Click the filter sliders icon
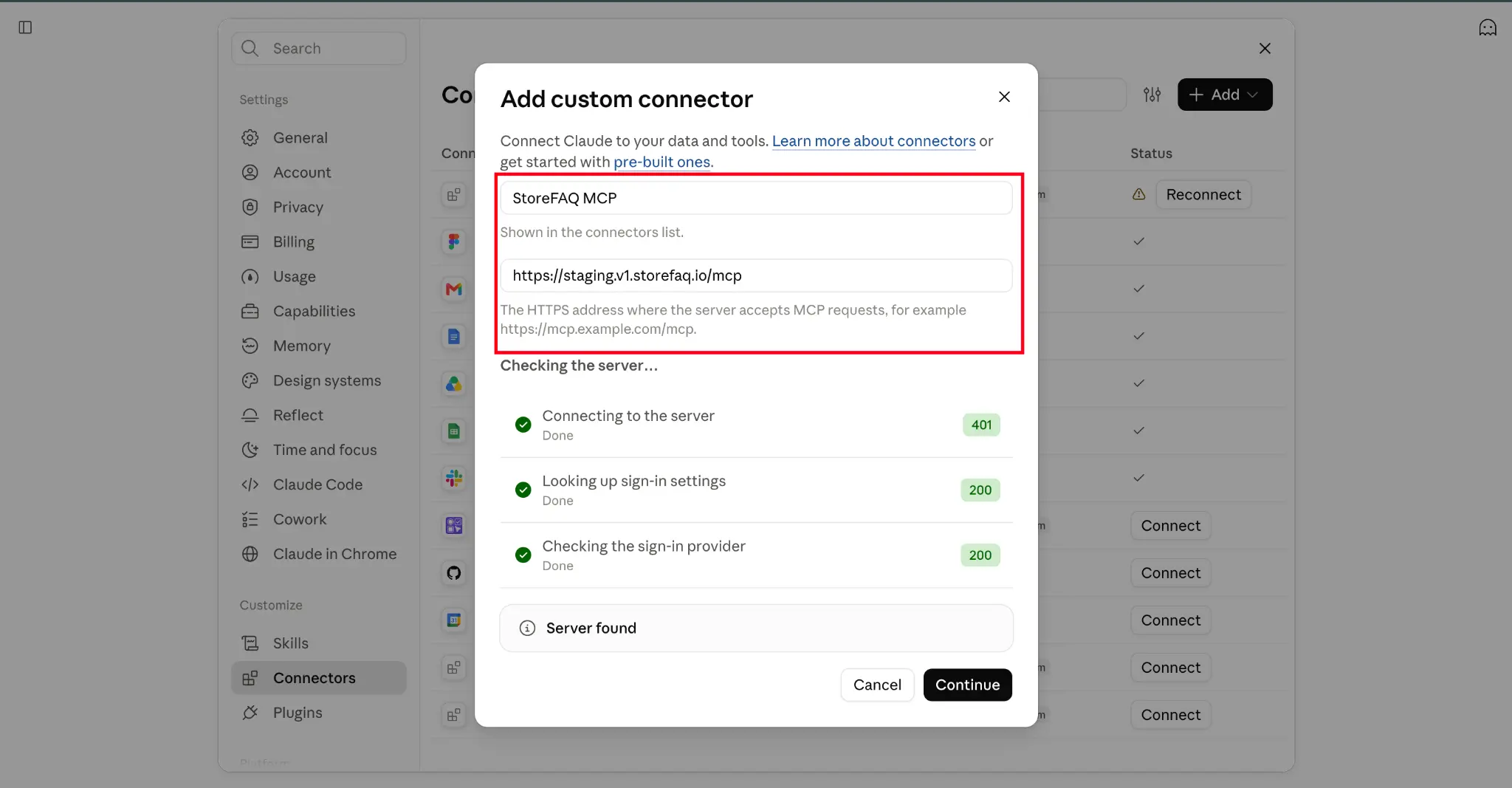 pos(1152,95)
